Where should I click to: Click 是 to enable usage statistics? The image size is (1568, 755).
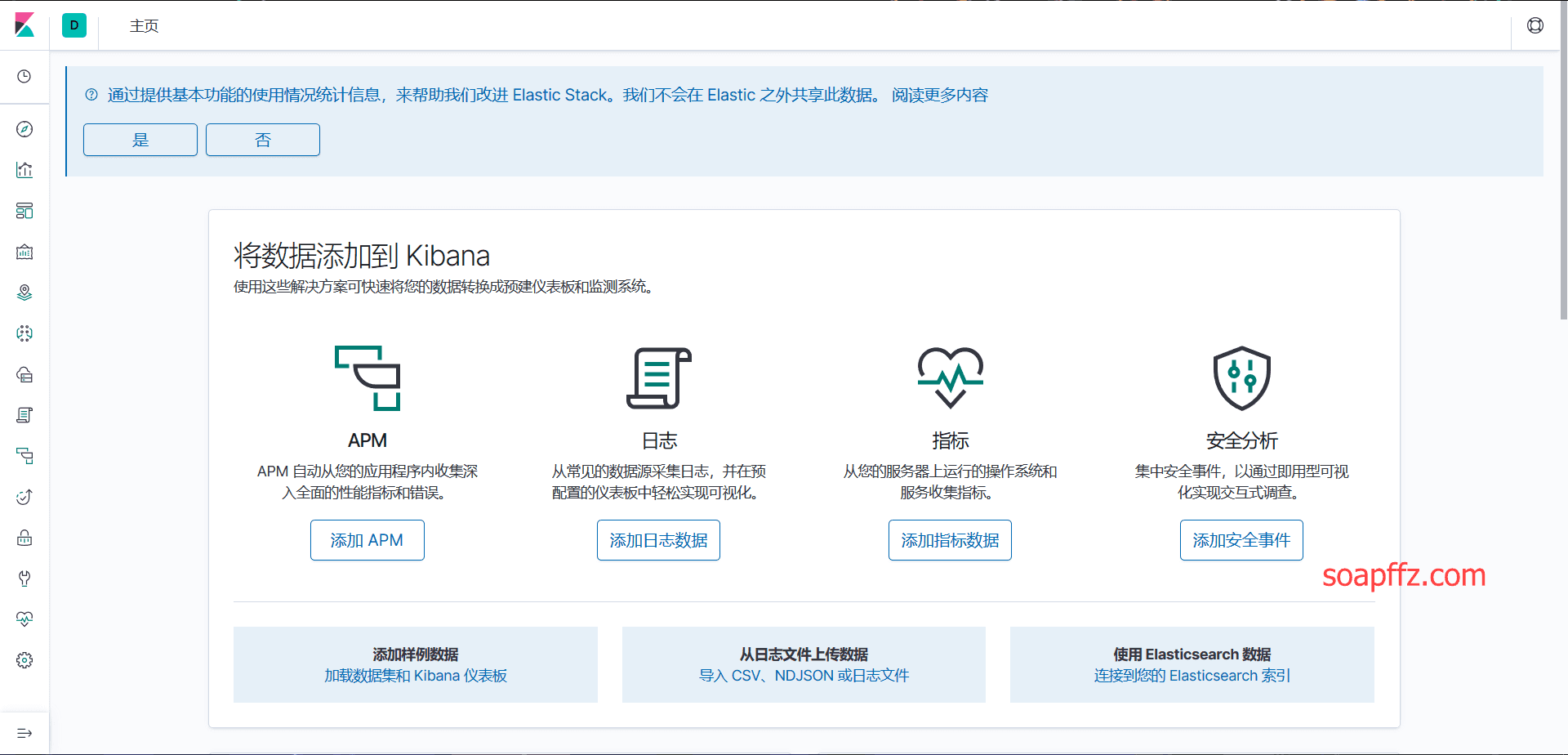140,140
